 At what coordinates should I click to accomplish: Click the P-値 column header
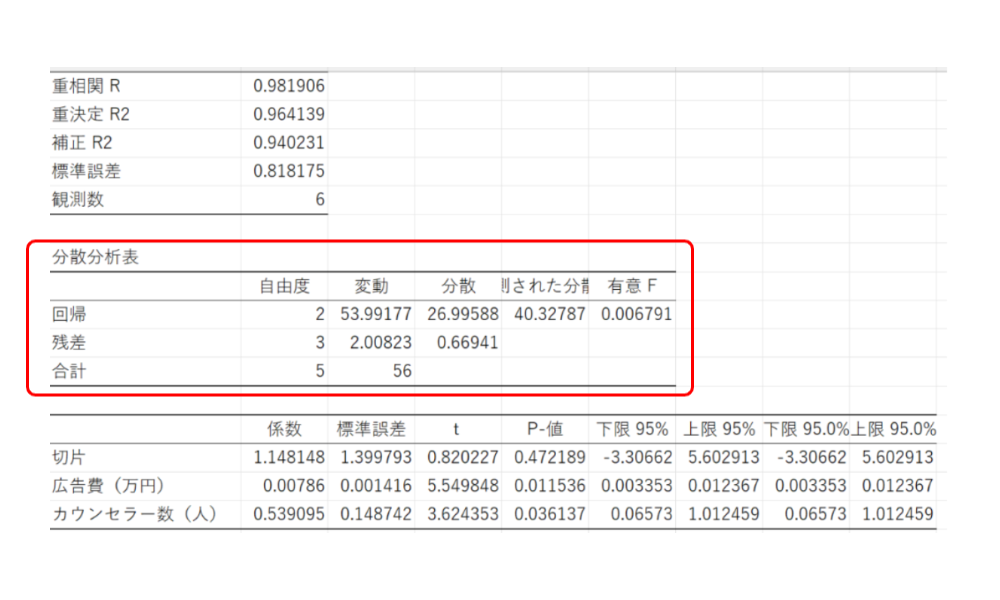[545, 429]
